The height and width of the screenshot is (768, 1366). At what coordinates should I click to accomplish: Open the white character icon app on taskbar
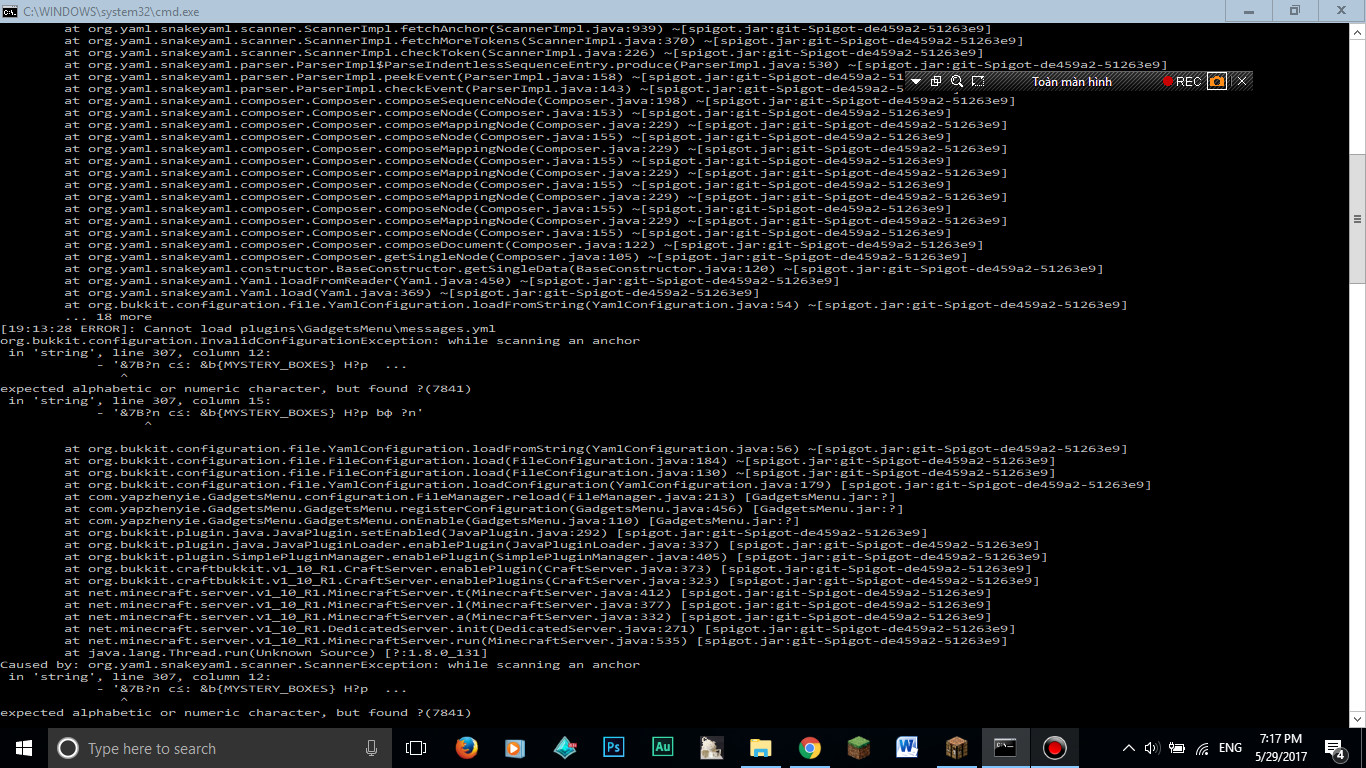711,748
